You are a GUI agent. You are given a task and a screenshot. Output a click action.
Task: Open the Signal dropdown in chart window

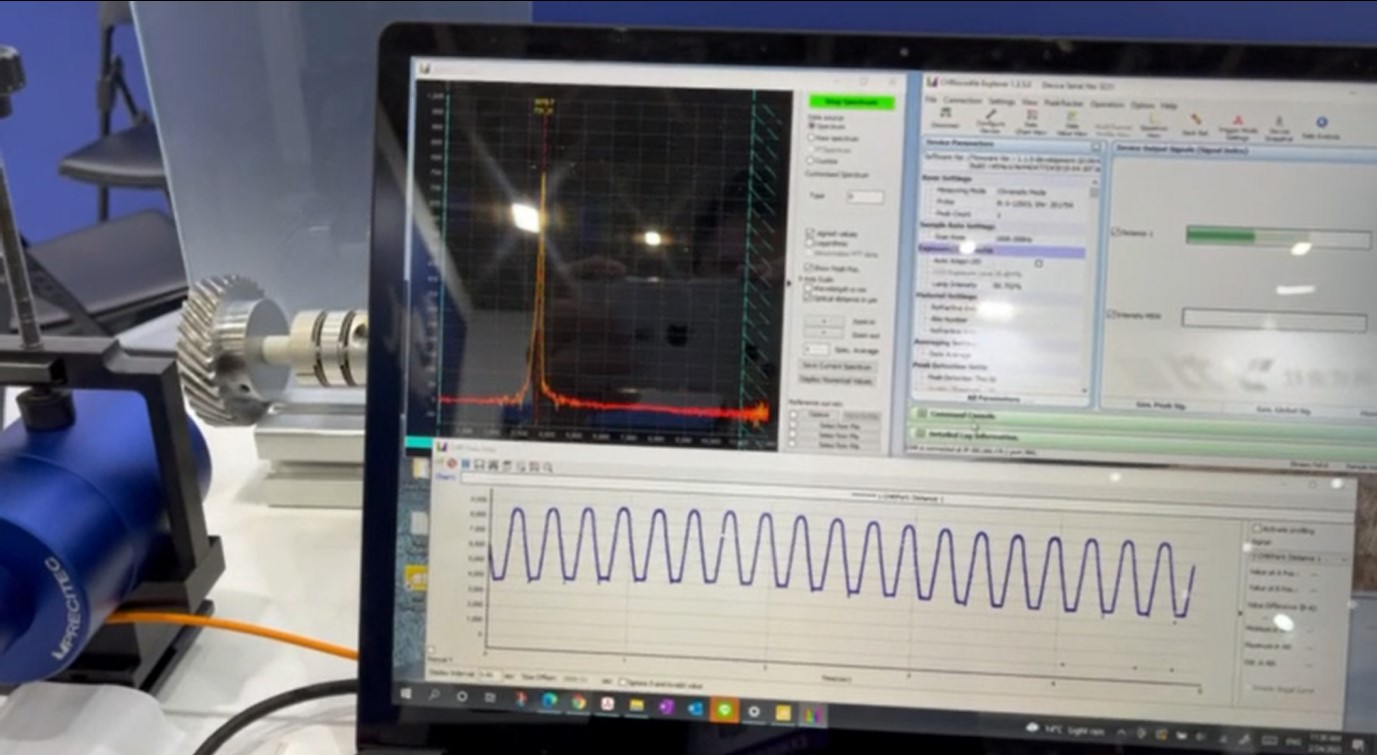pyautogui.click(x=1298, y=558)
